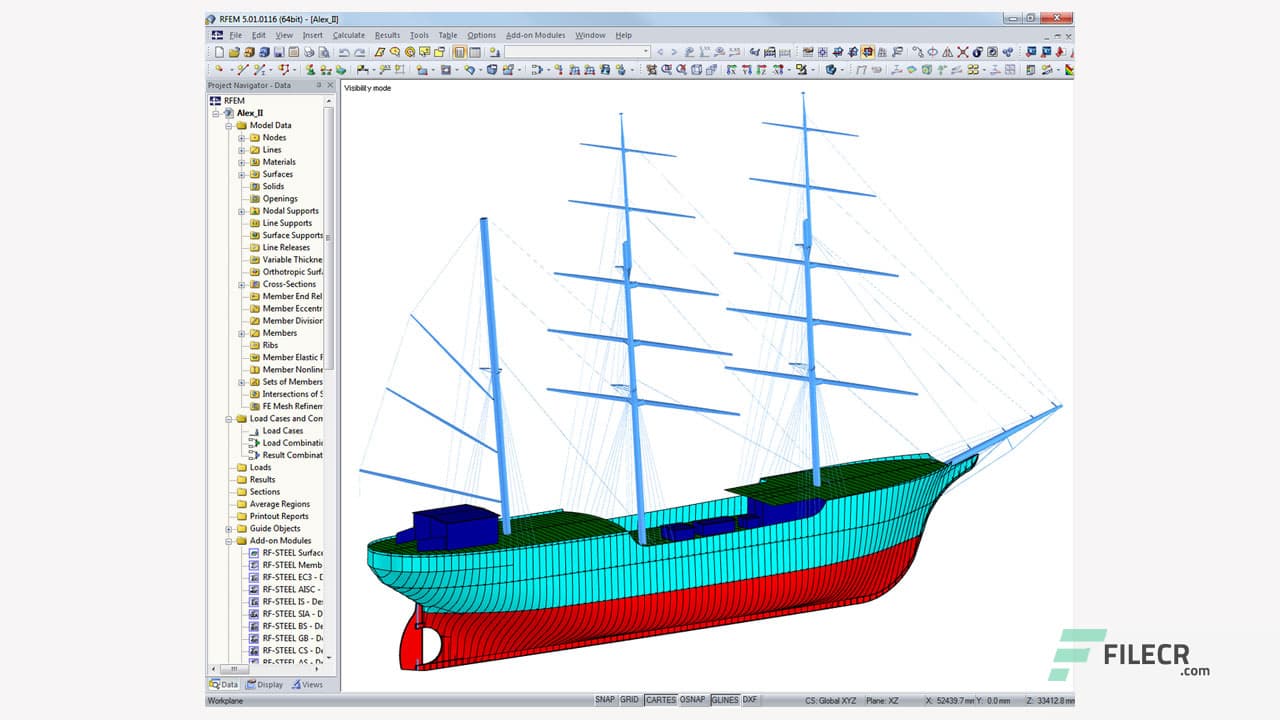Expand the Cross-Sections tree entry
Image resolution: width=1280 pixels, height=720 pixels.
click(x=240, y=284)
